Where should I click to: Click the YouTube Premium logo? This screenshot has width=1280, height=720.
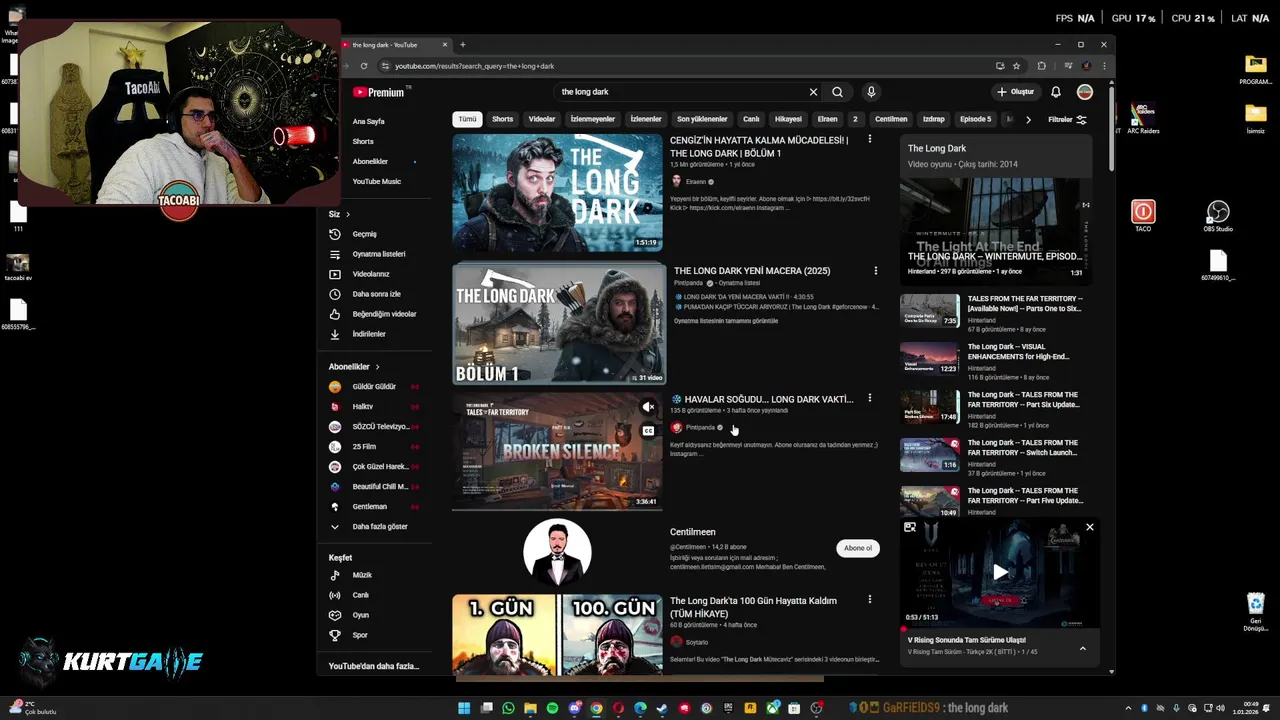click(x=378, y=92)
